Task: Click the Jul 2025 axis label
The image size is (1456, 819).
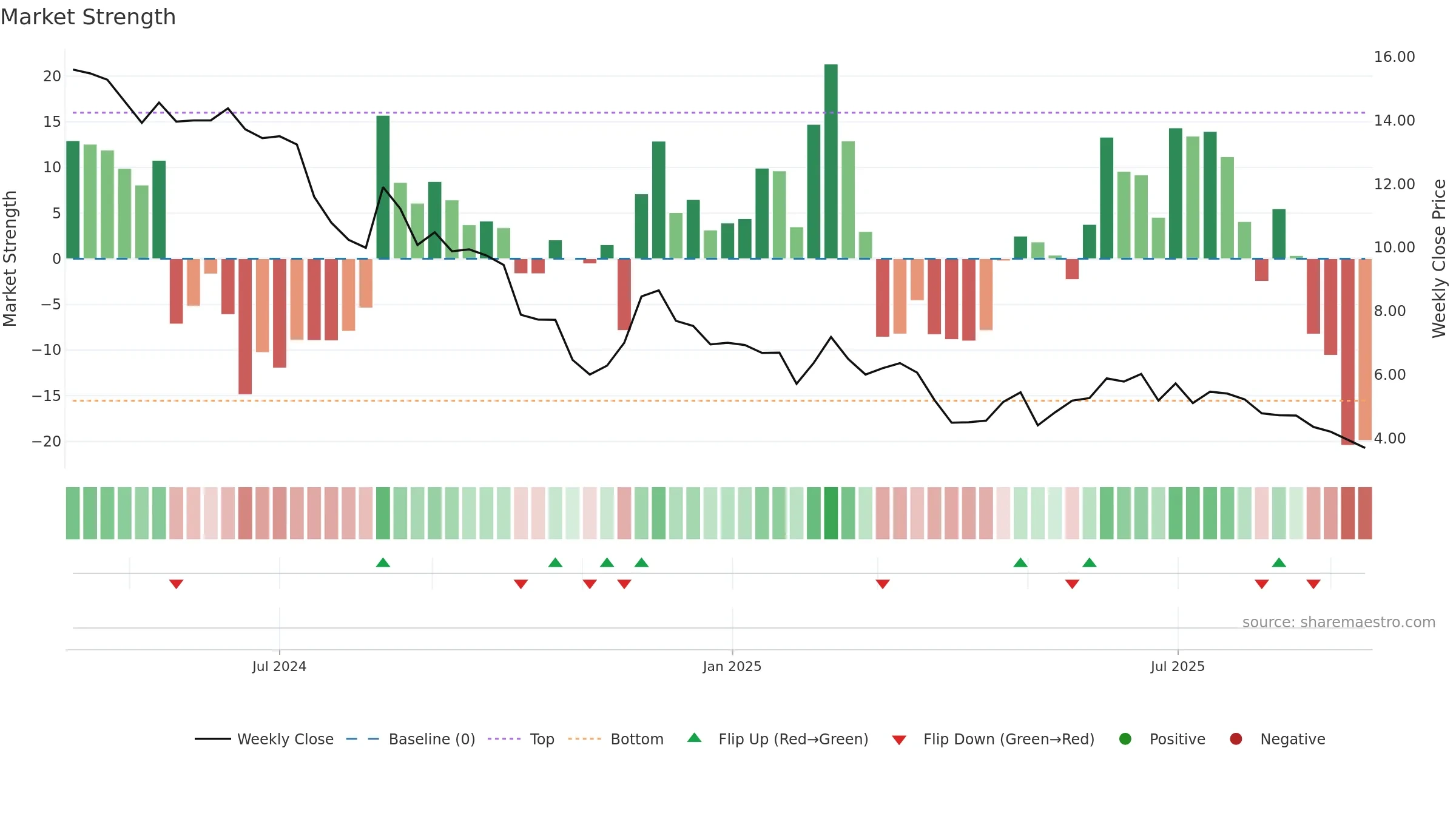Action: click(1178, 666)
